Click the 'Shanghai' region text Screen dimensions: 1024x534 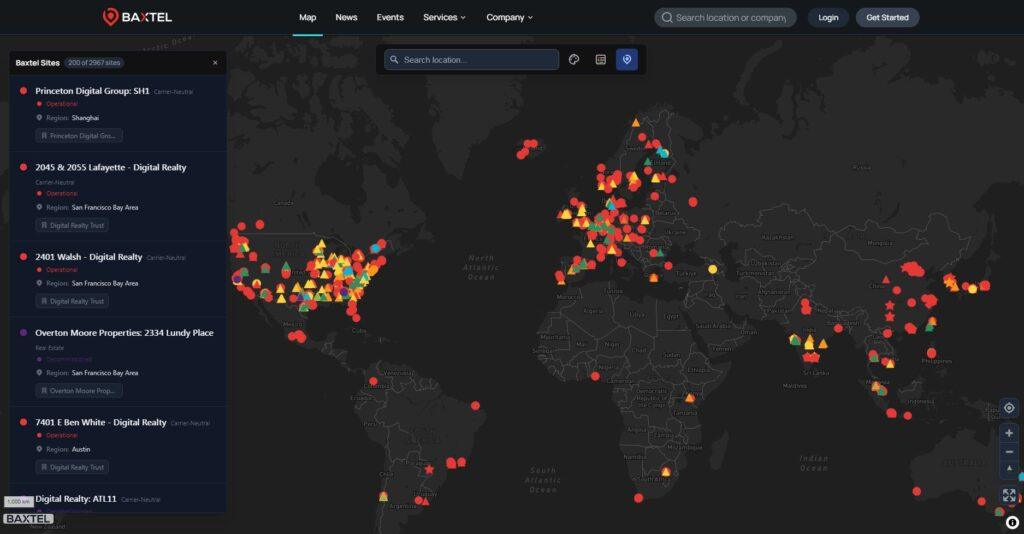point(85,118)
